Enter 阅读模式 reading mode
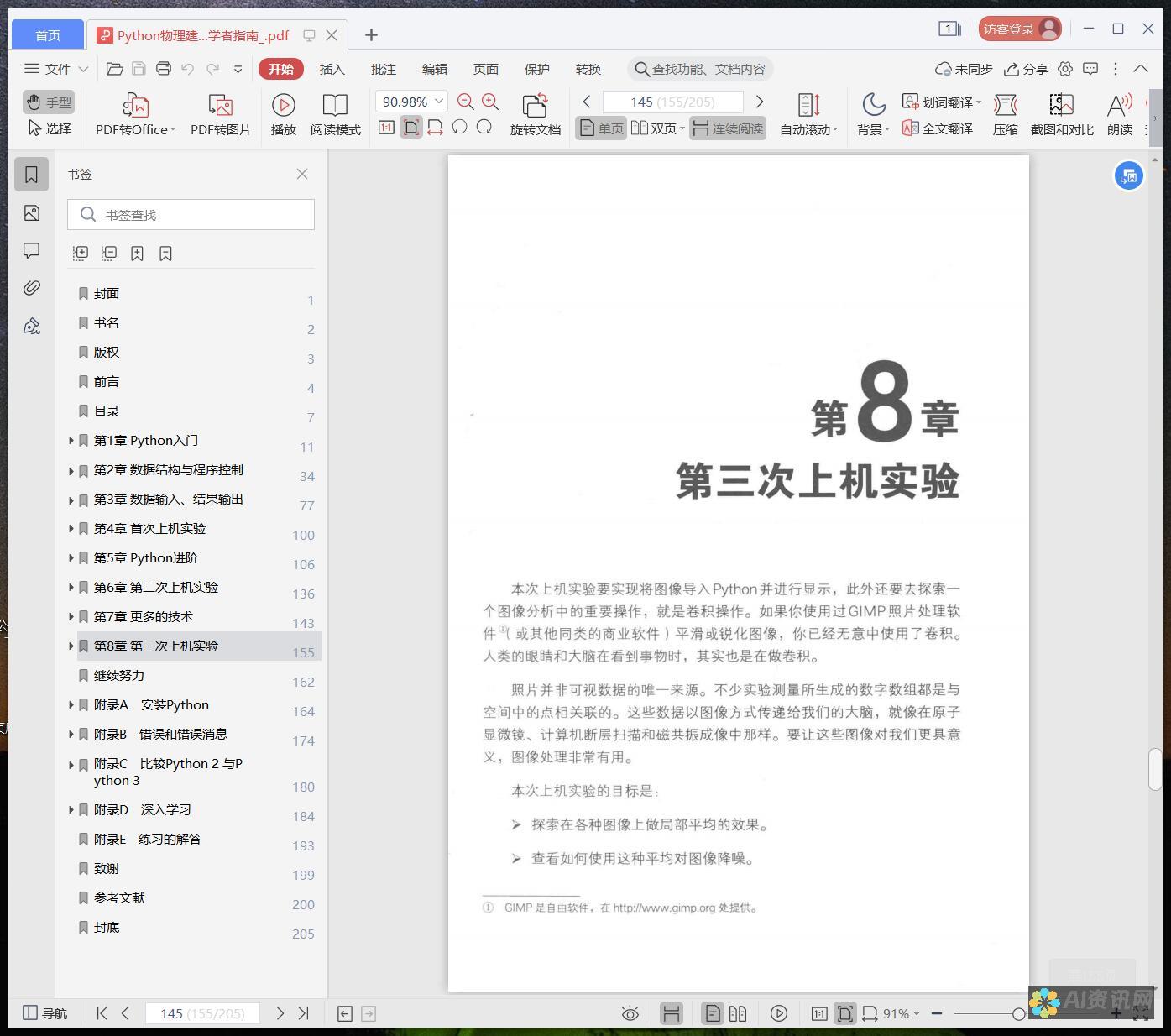1171x1036 pixels. tap(335, 114)
